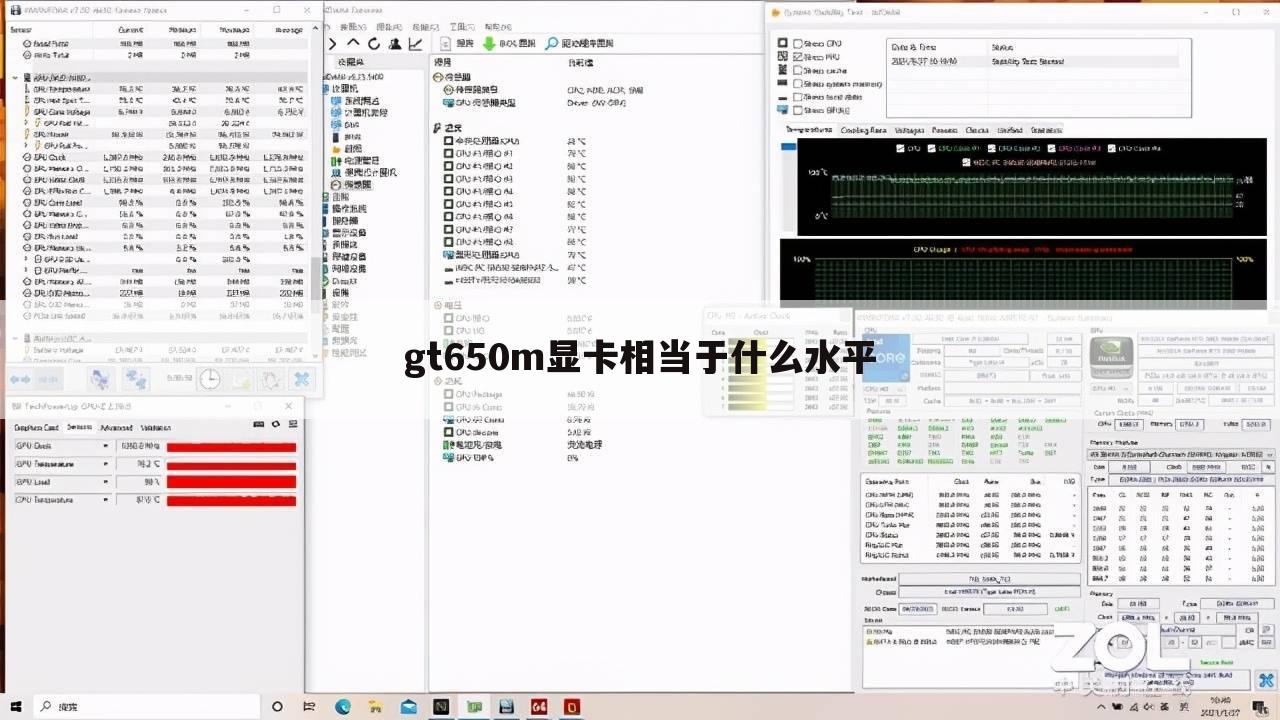The image size is (1280, 720).
Task: Click the Report button in AIDA64 toolbar
Action: click(x=458, y=44)
